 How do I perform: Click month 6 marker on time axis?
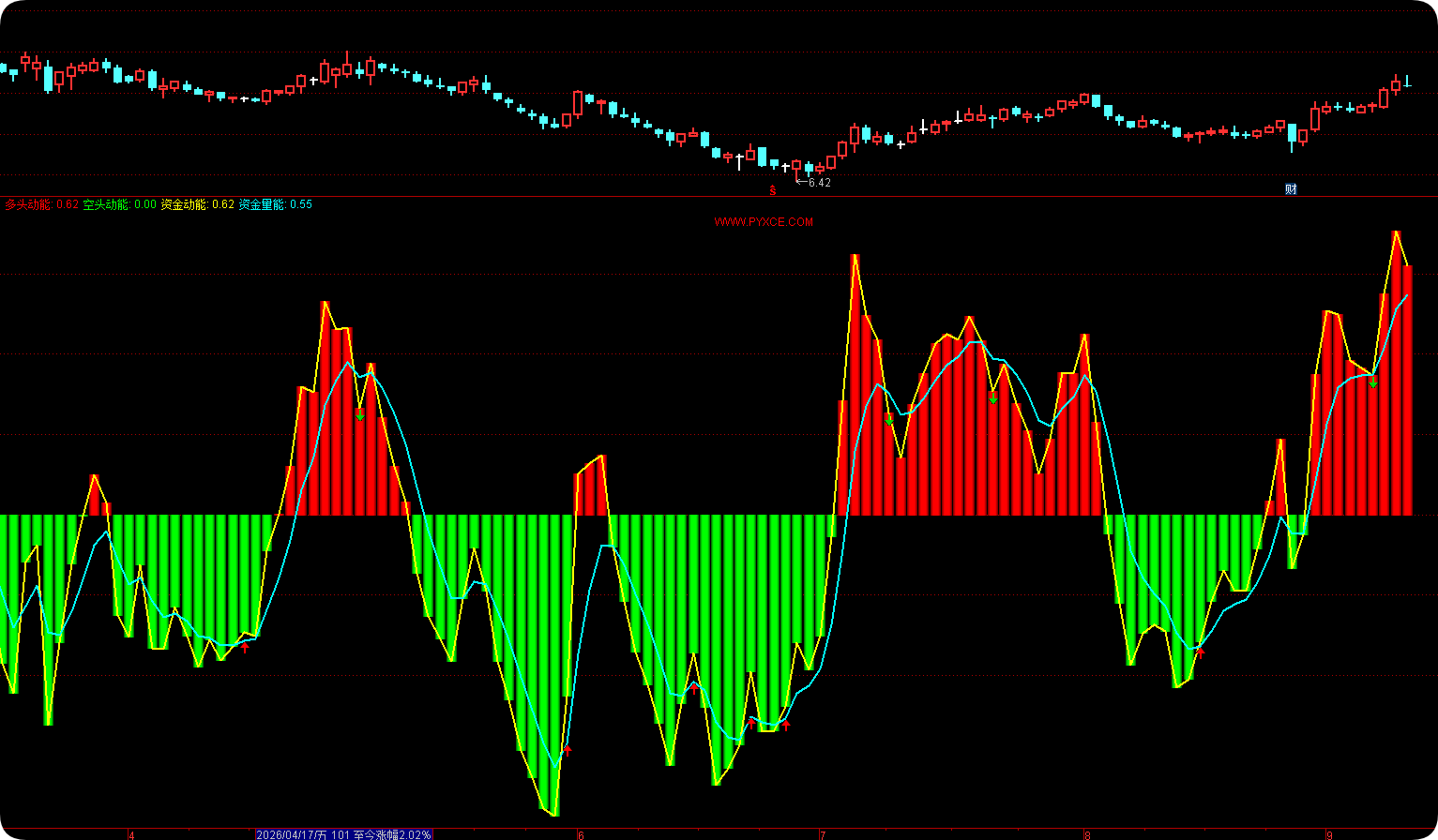581,834
